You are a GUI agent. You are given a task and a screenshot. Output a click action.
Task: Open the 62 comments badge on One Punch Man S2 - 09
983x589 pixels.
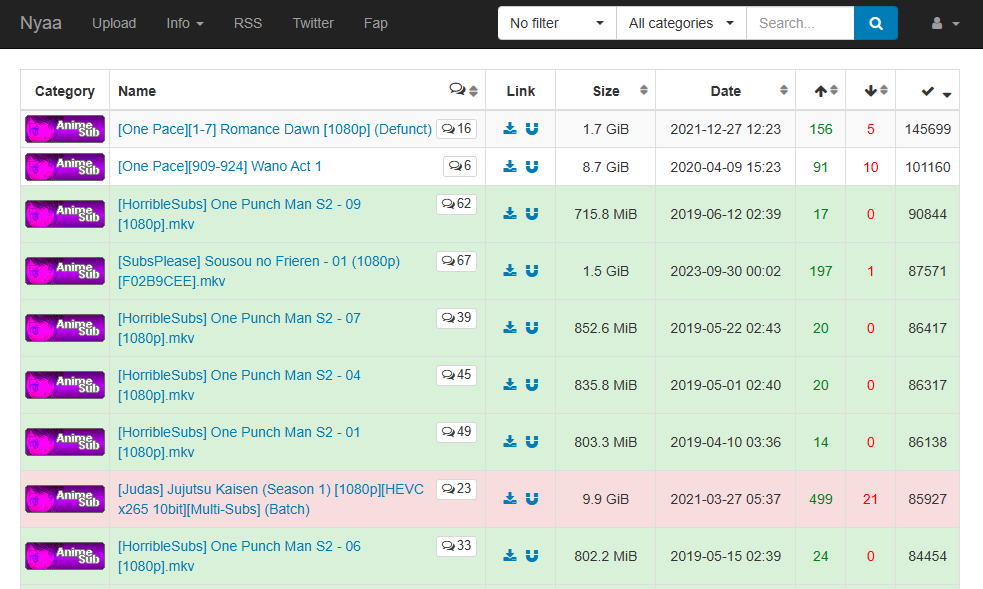(456, 204)
